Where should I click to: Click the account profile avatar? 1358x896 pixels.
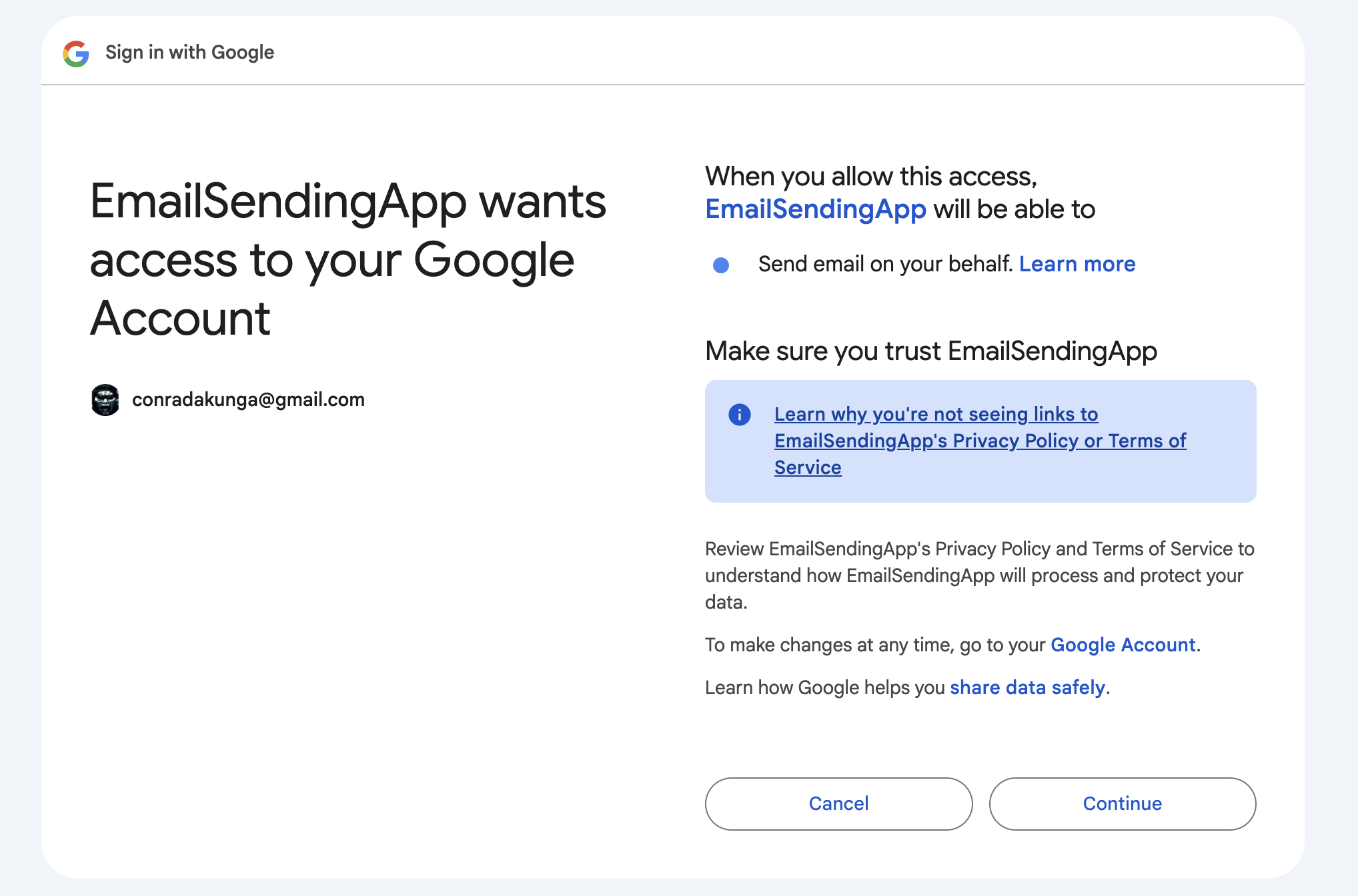point(105,400)
